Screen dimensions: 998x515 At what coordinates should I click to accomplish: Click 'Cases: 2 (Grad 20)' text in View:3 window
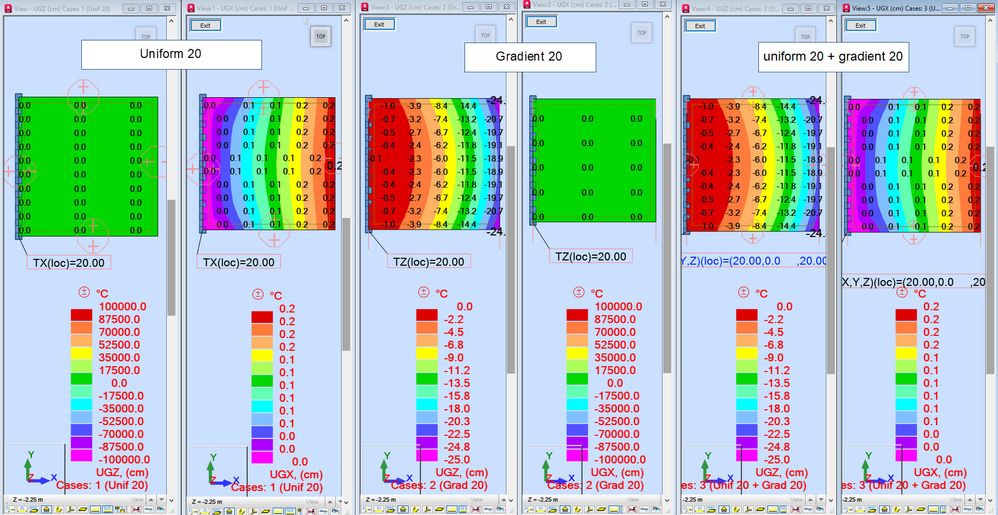pos(438,485)
